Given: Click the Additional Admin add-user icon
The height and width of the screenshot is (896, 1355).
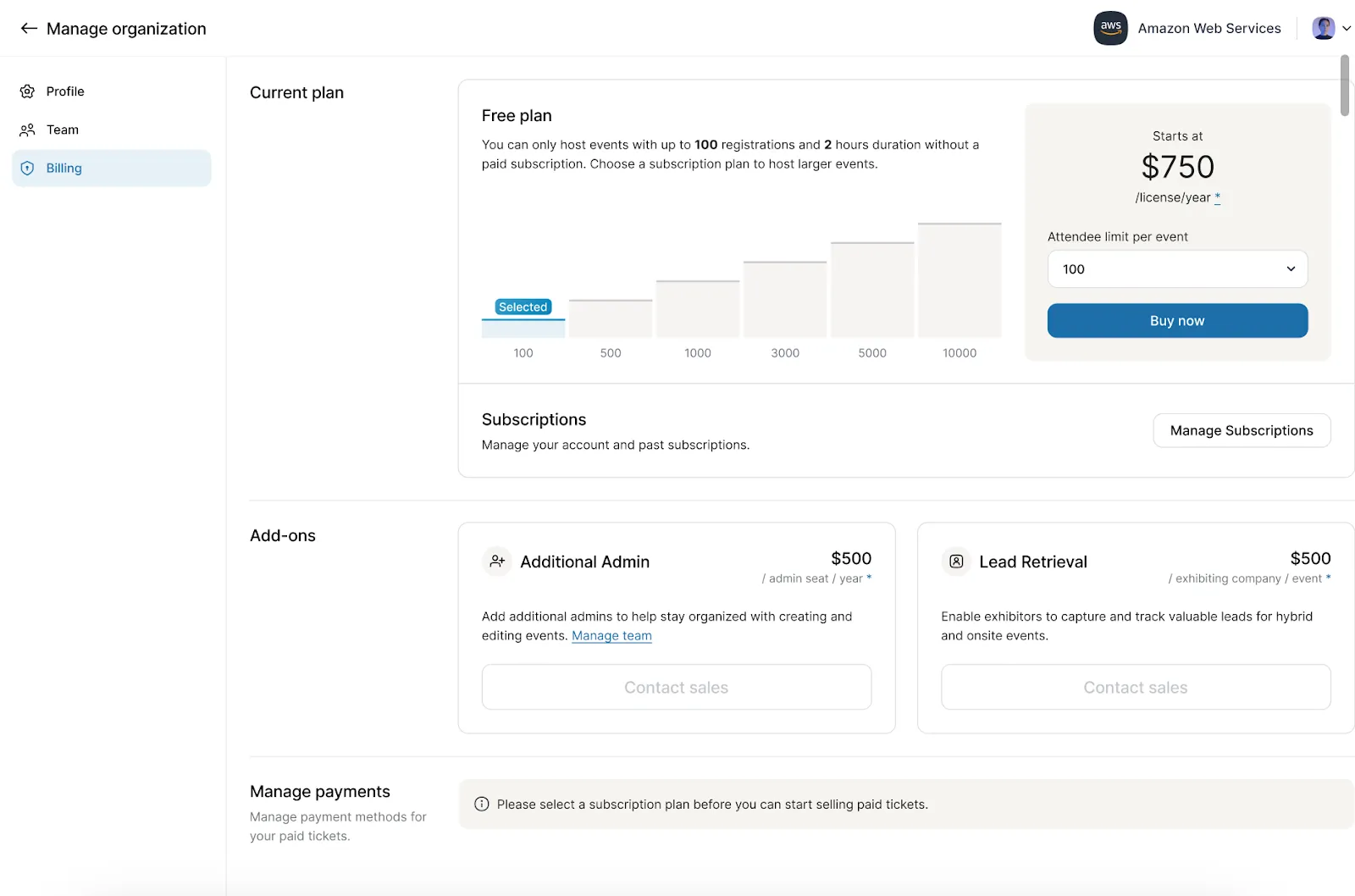Looking at the screenshot, I should (x=497, y=561).
